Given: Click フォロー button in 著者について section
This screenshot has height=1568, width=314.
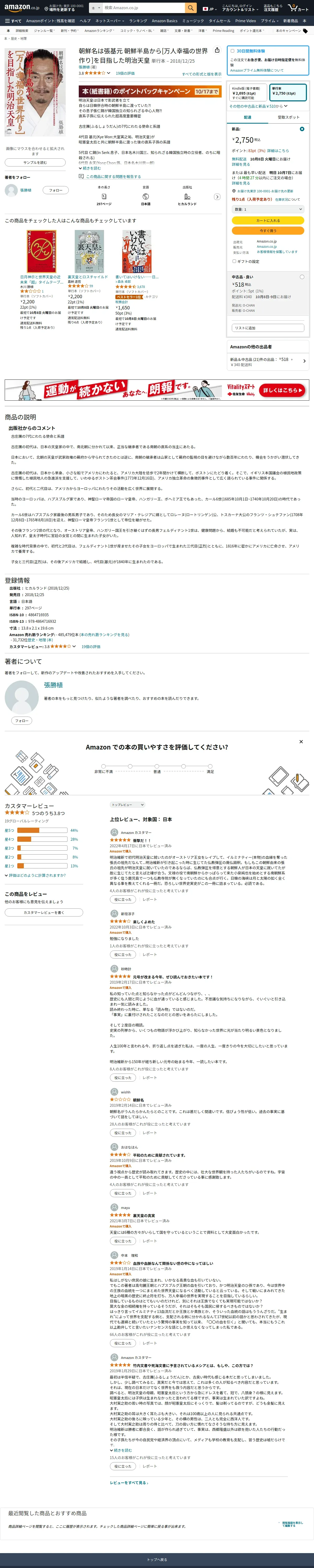Looking at the screenshot, I should coord(21,721).
